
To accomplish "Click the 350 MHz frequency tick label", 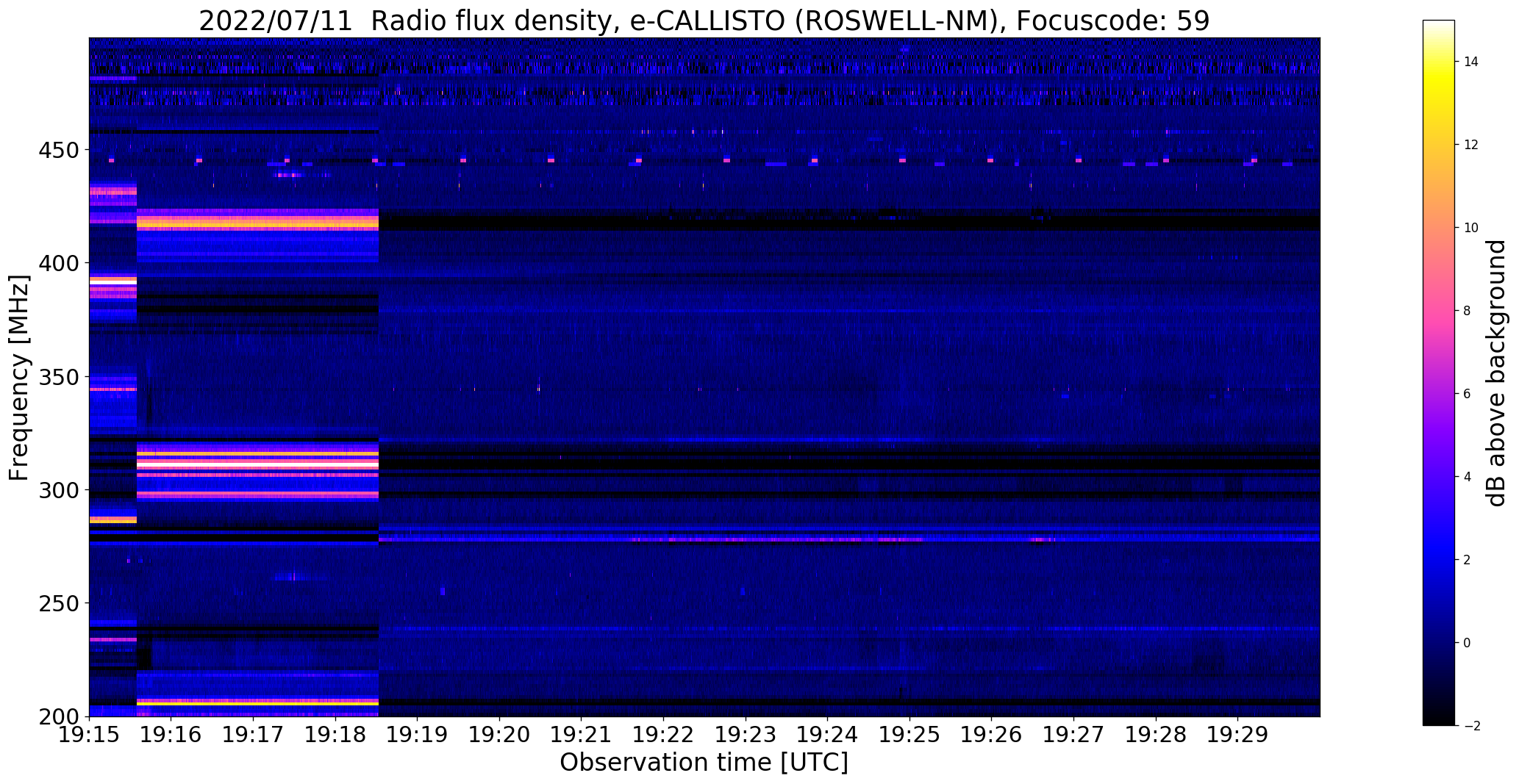I will pyautogui.click(x=58, y=377).
